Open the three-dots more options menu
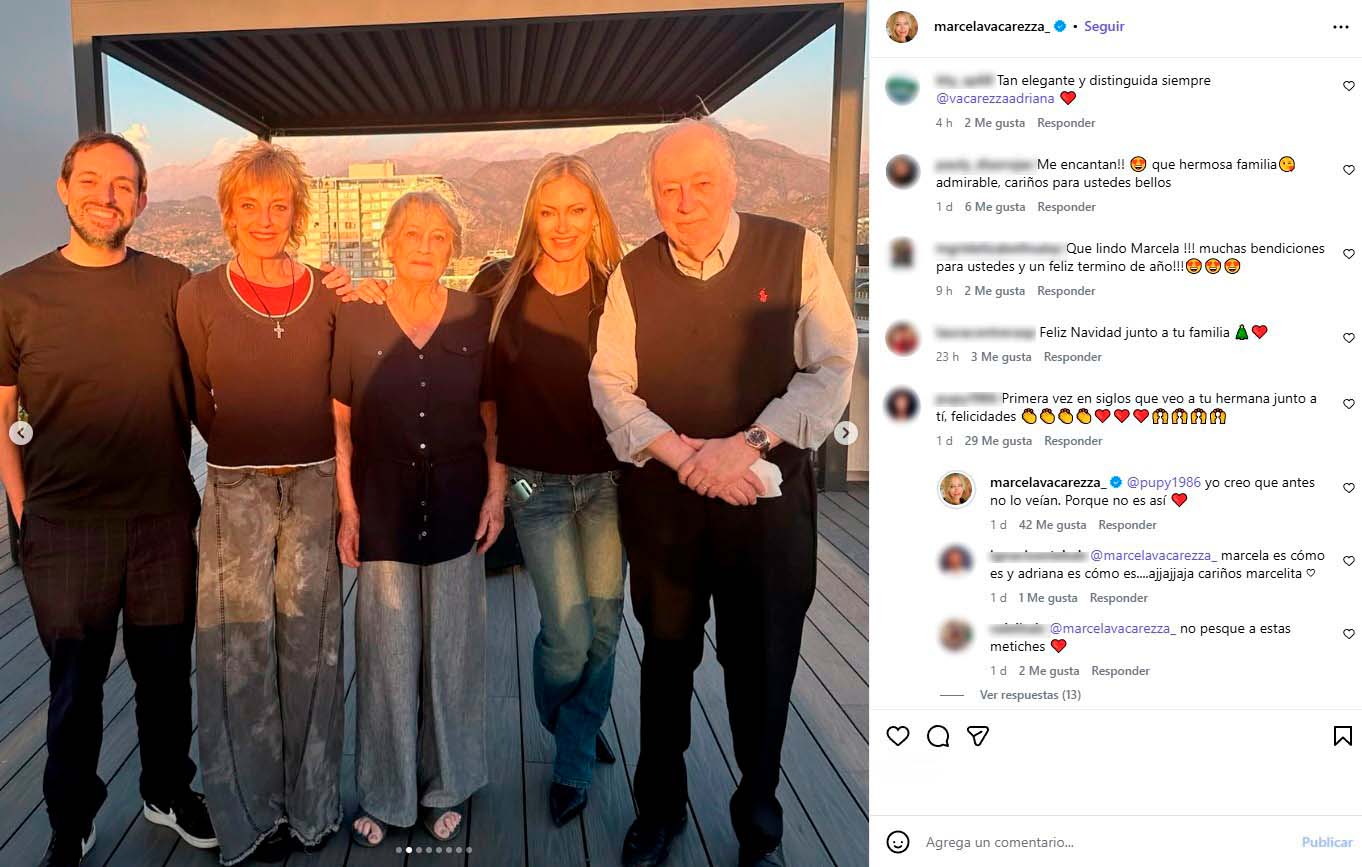Screen dimensions: 1362x867 click(1341, 27)
